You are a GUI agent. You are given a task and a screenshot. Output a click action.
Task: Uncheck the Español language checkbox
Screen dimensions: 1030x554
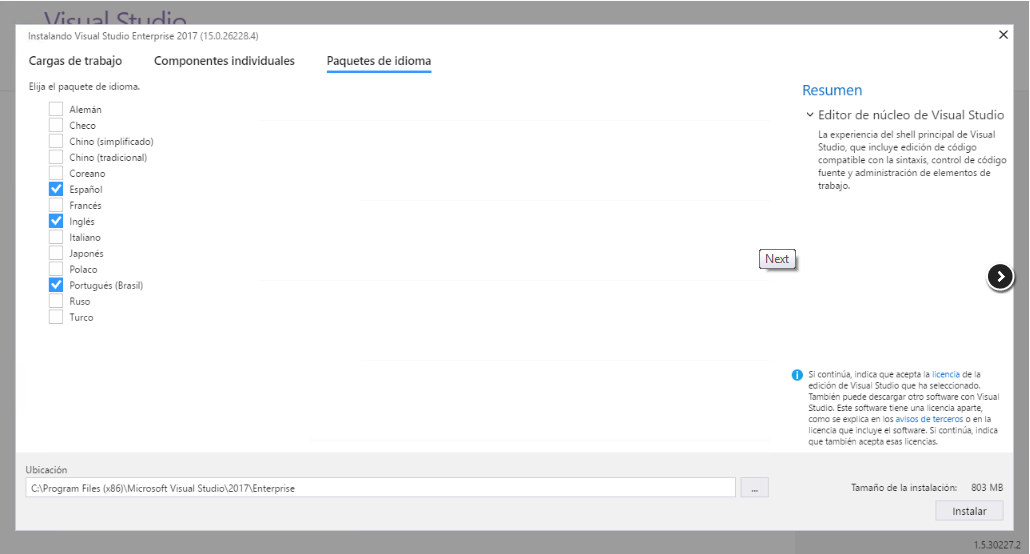pos(56,189)
